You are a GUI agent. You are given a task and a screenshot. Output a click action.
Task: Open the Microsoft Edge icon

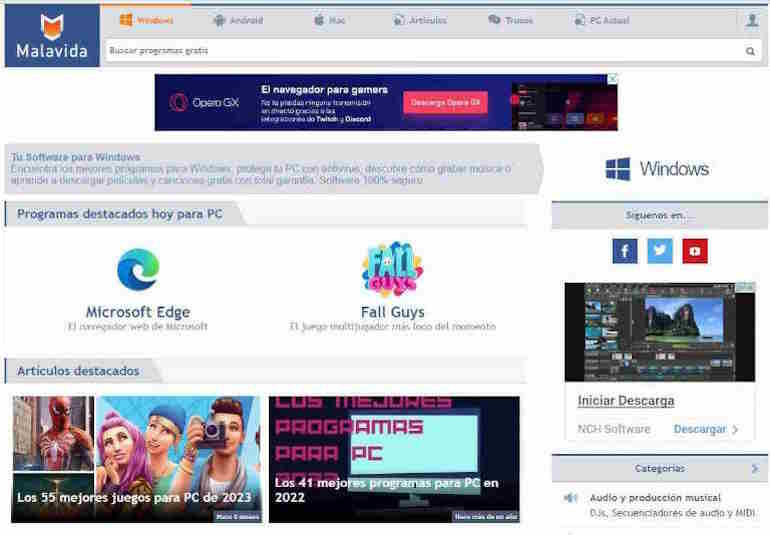[138, 269]
